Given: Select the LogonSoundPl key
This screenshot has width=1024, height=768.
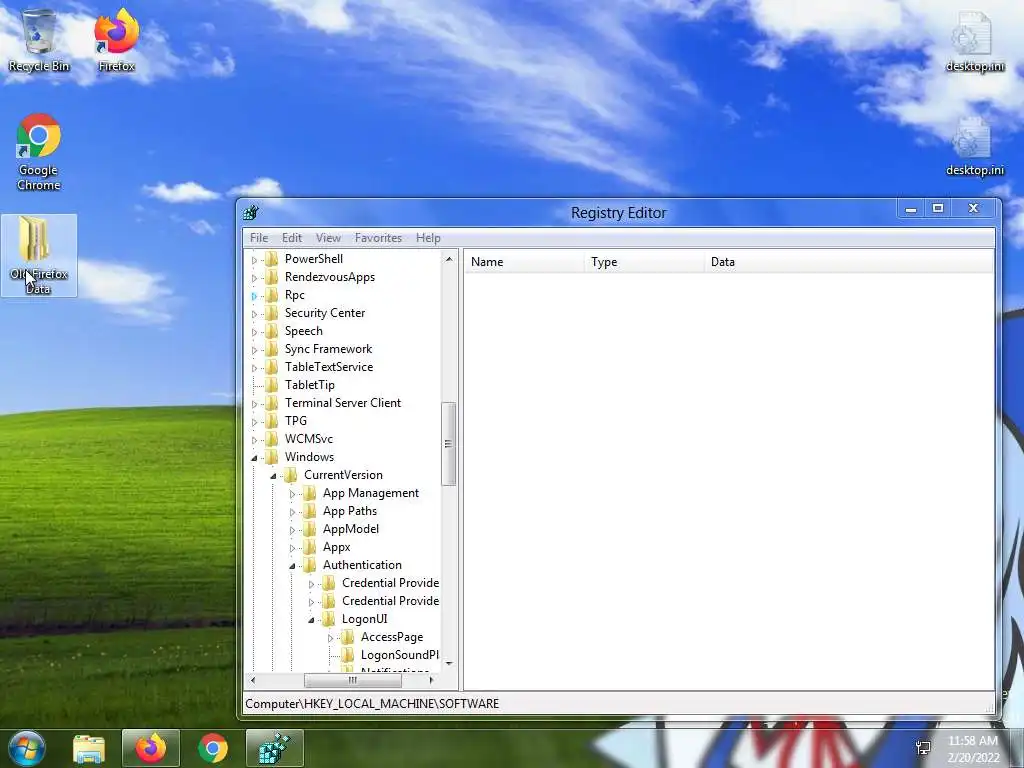Looking at the screenshot, I should [x=399, y=655].
